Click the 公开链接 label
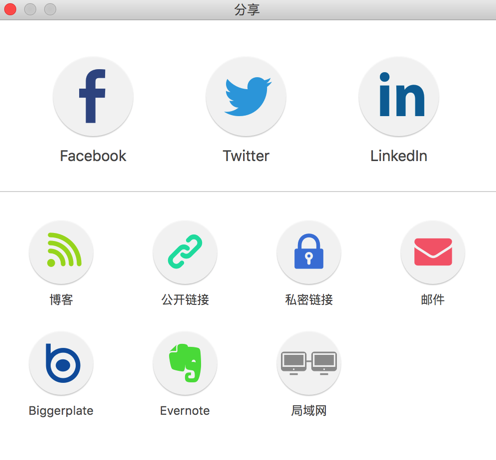The width and height of the screenshot is (496, 460). 185,300
